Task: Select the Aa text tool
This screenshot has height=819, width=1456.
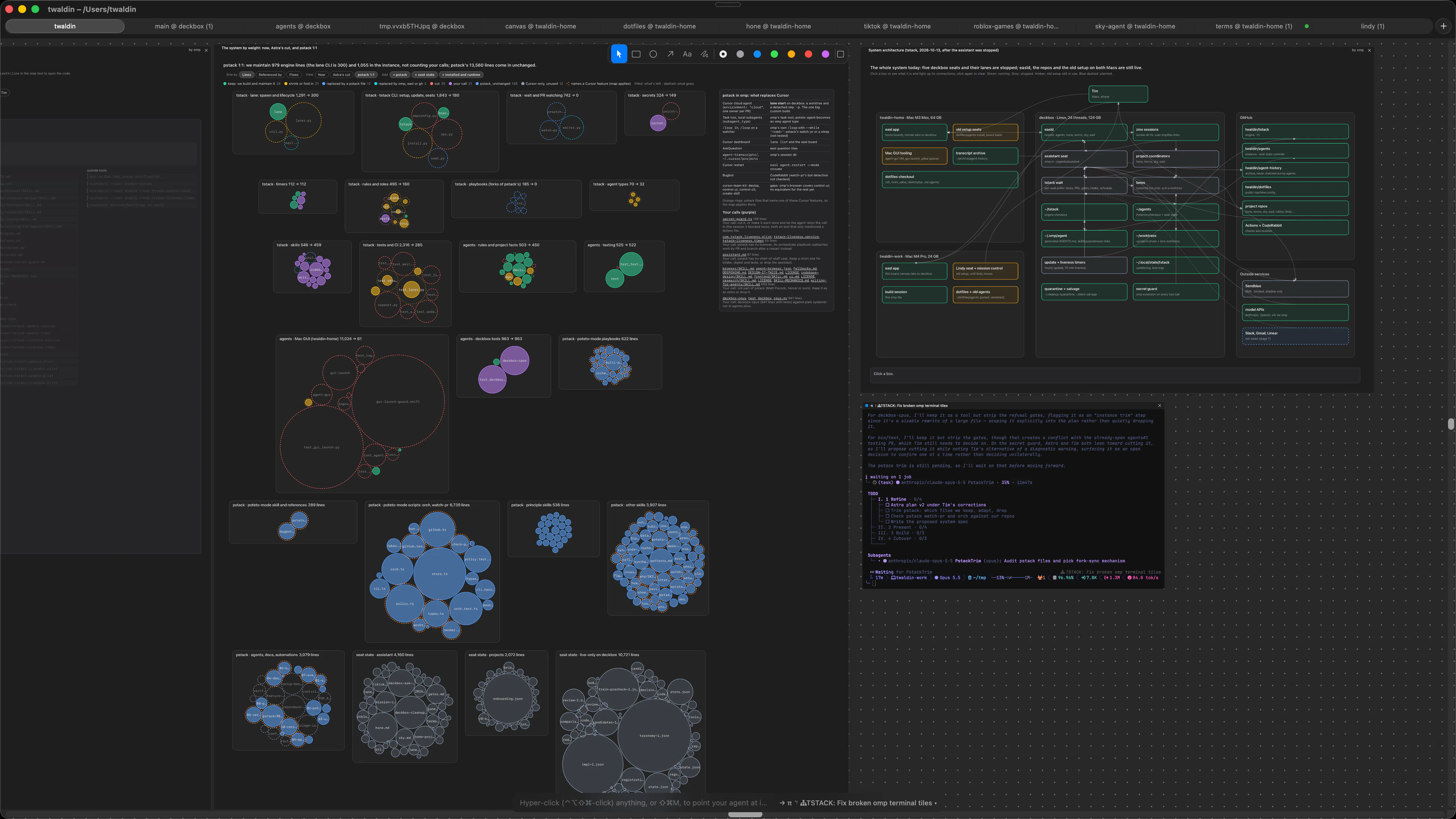Action: [x=687, y=54]
